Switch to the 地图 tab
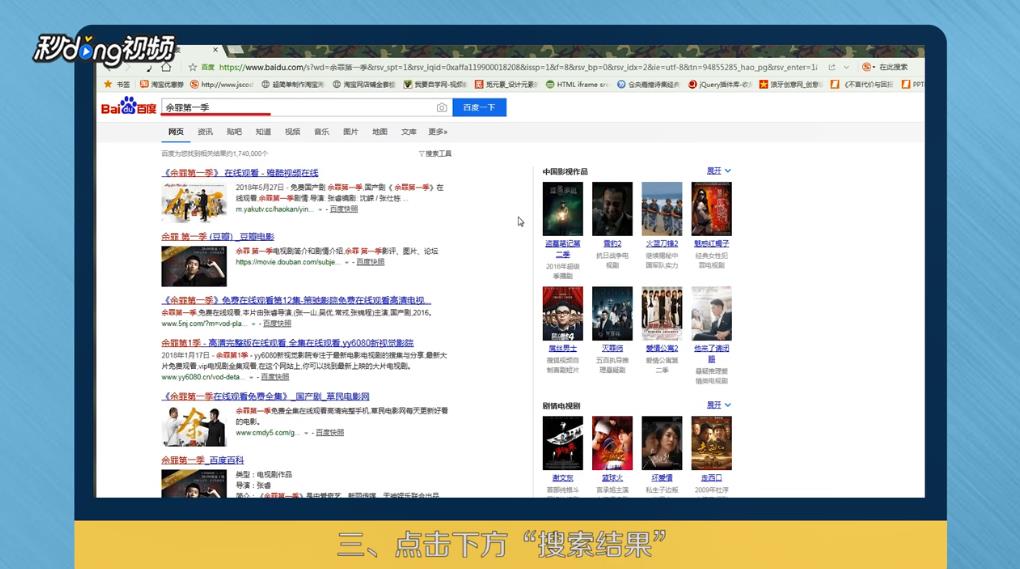This screenshot has height=569, width=1020. click(380, 131)
